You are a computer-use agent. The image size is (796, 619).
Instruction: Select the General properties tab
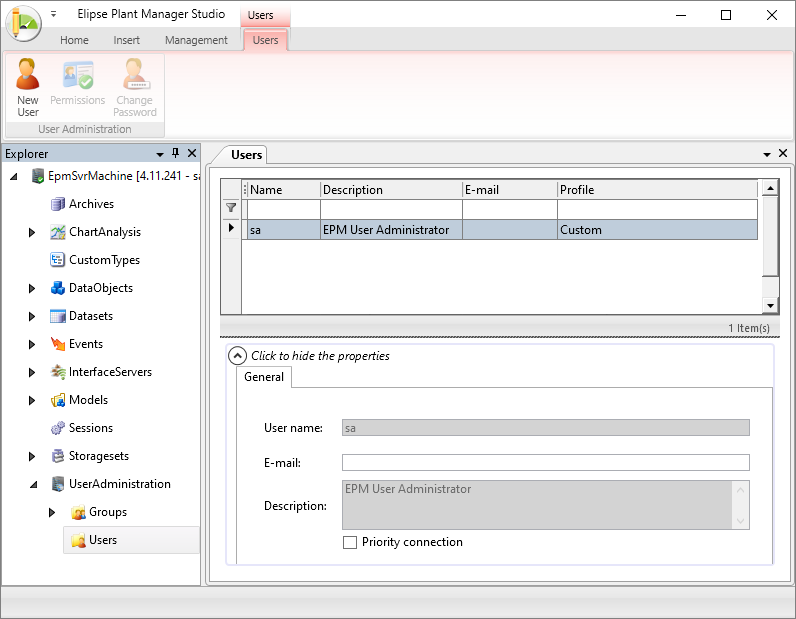(x=263, y=377)
